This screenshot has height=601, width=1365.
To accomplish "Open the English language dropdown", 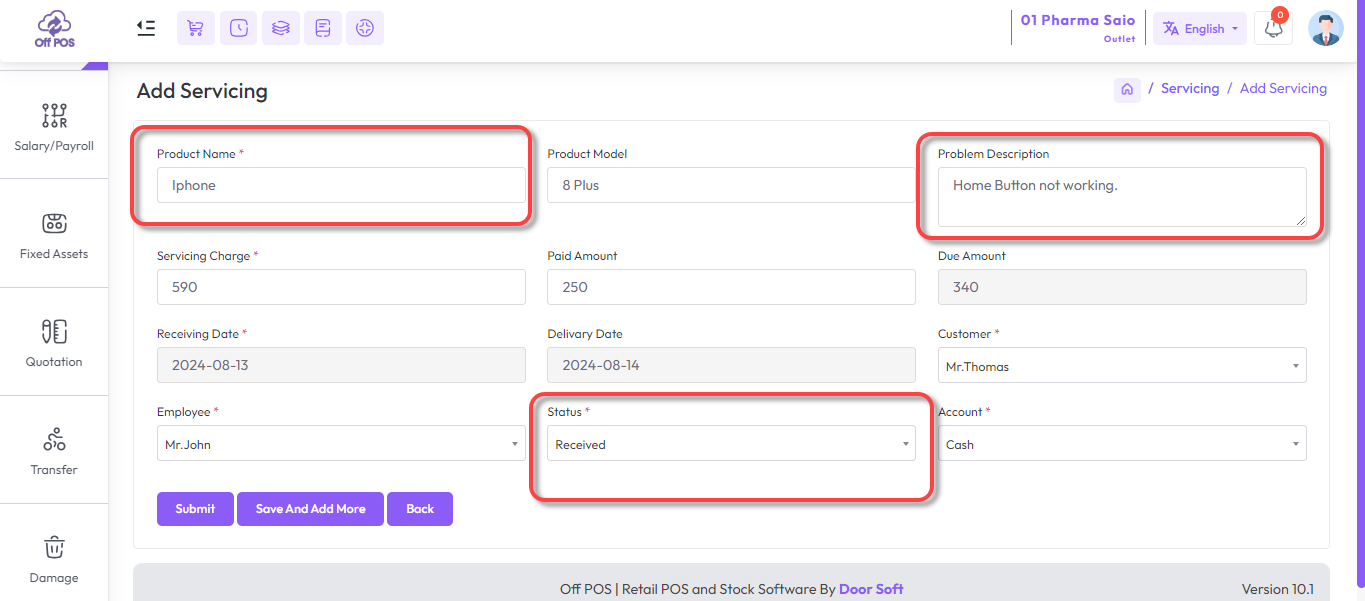I will click(x=1200, y=28).
